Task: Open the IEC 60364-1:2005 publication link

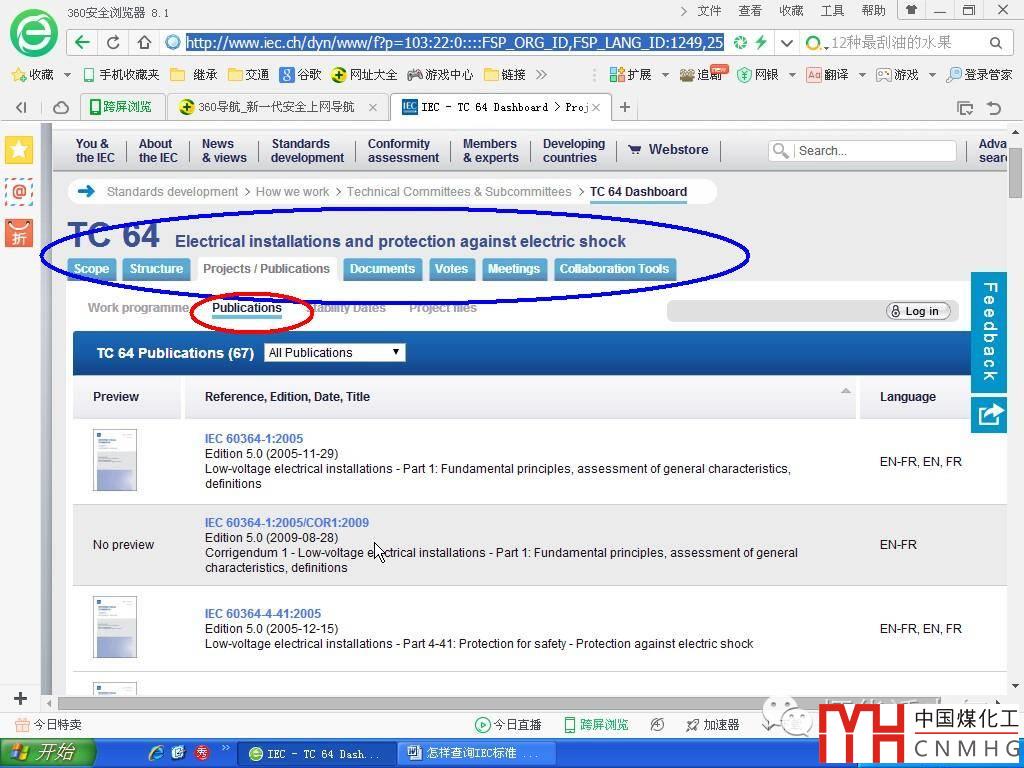Action: pos(253,438)
